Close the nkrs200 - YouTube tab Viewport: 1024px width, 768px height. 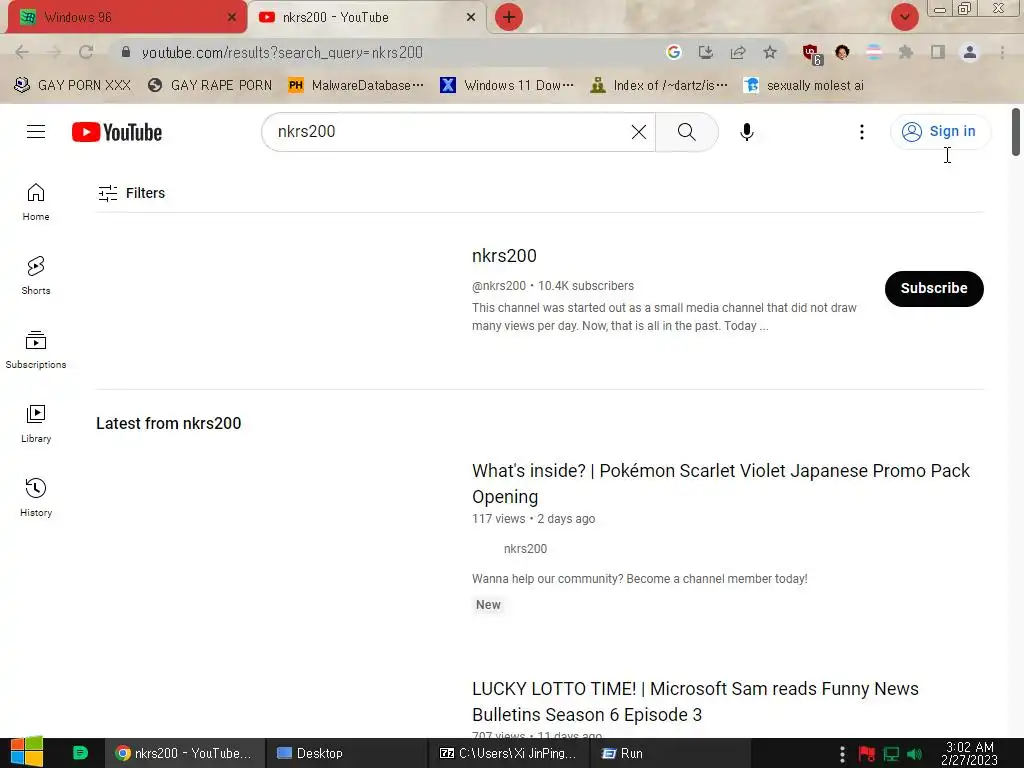point(471,17)
